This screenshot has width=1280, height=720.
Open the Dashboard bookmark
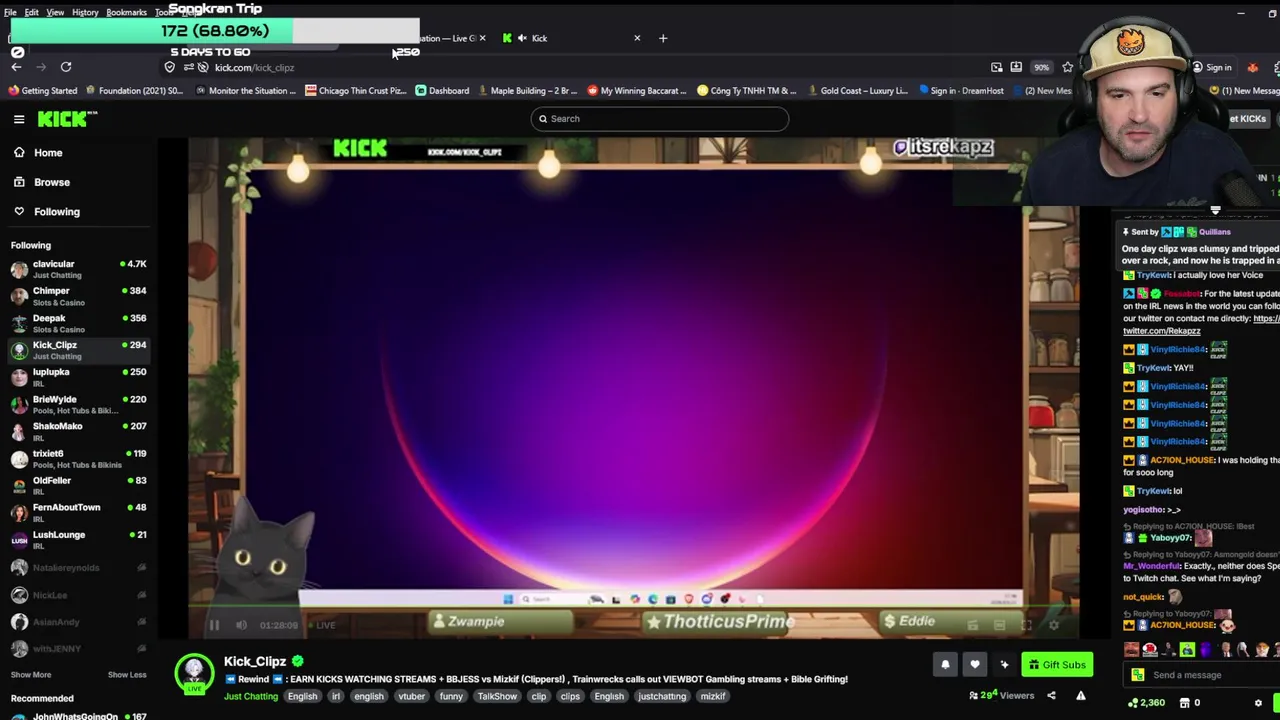pyautogui.click(x=442, y=91)
